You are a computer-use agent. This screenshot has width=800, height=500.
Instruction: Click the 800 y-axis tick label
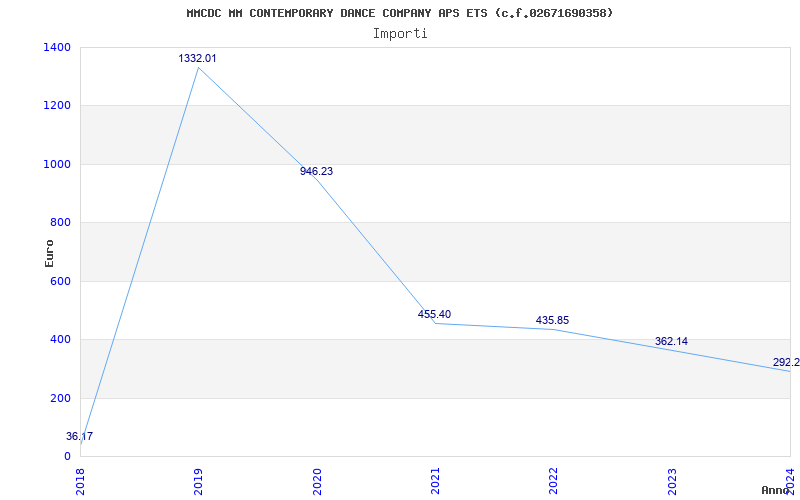(x=61, y=222)
